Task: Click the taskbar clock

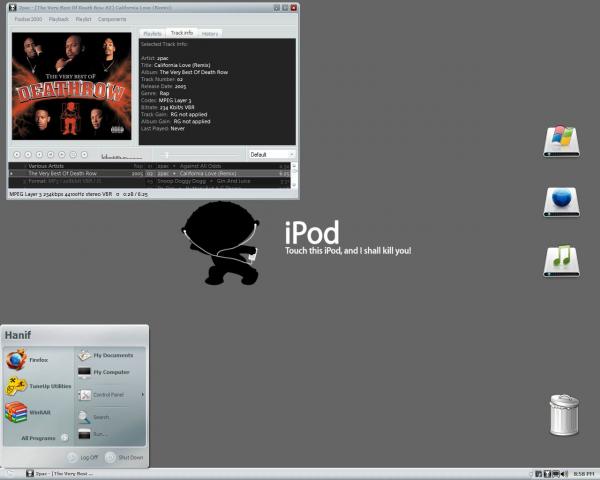Action: tap(584, 474)
